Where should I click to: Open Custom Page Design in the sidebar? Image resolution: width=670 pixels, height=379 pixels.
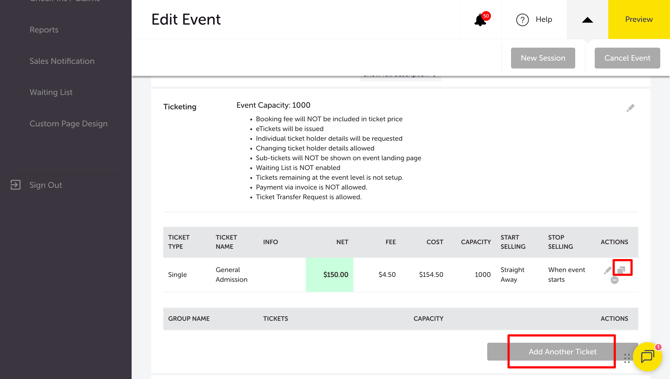(68, 123)
